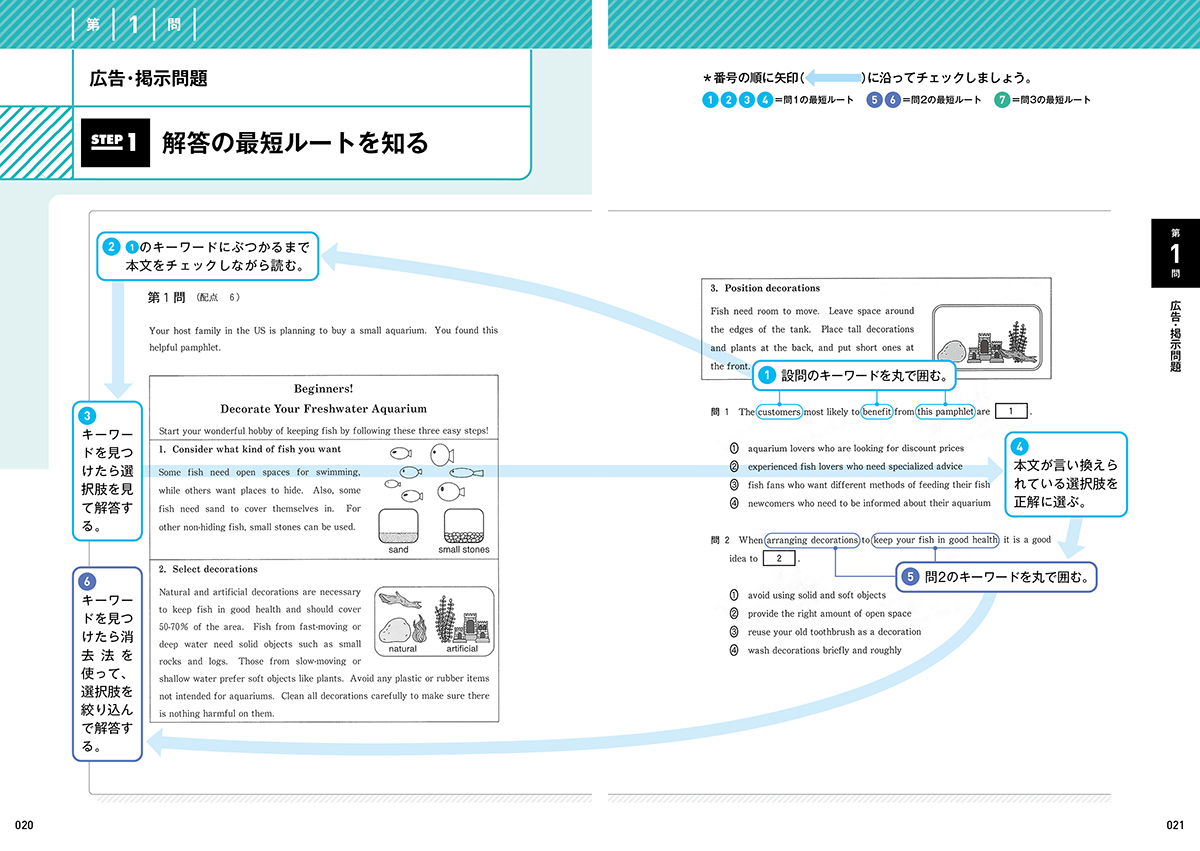The height and width of the screenshot is (851, 1200).
Task: Click the circled phrase 'keep your fish in good health'
Action: [x=935, y=540]
